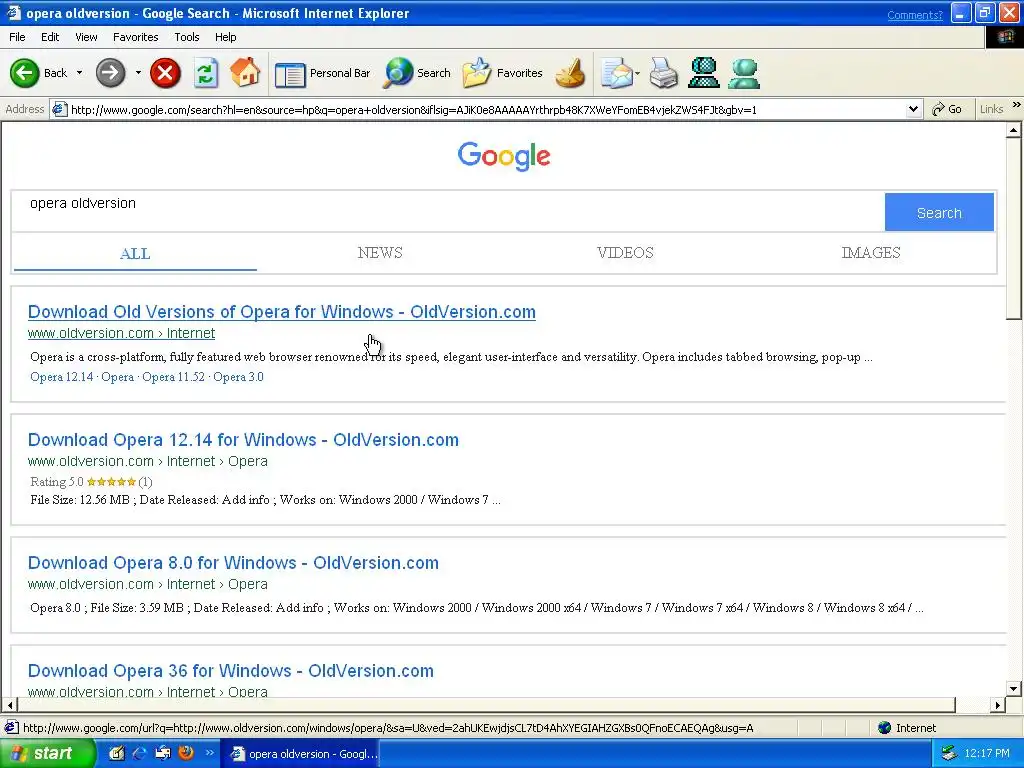The image size is (1024, 768).
Task: Open History using the sundial icon
Action: point(570,73)
